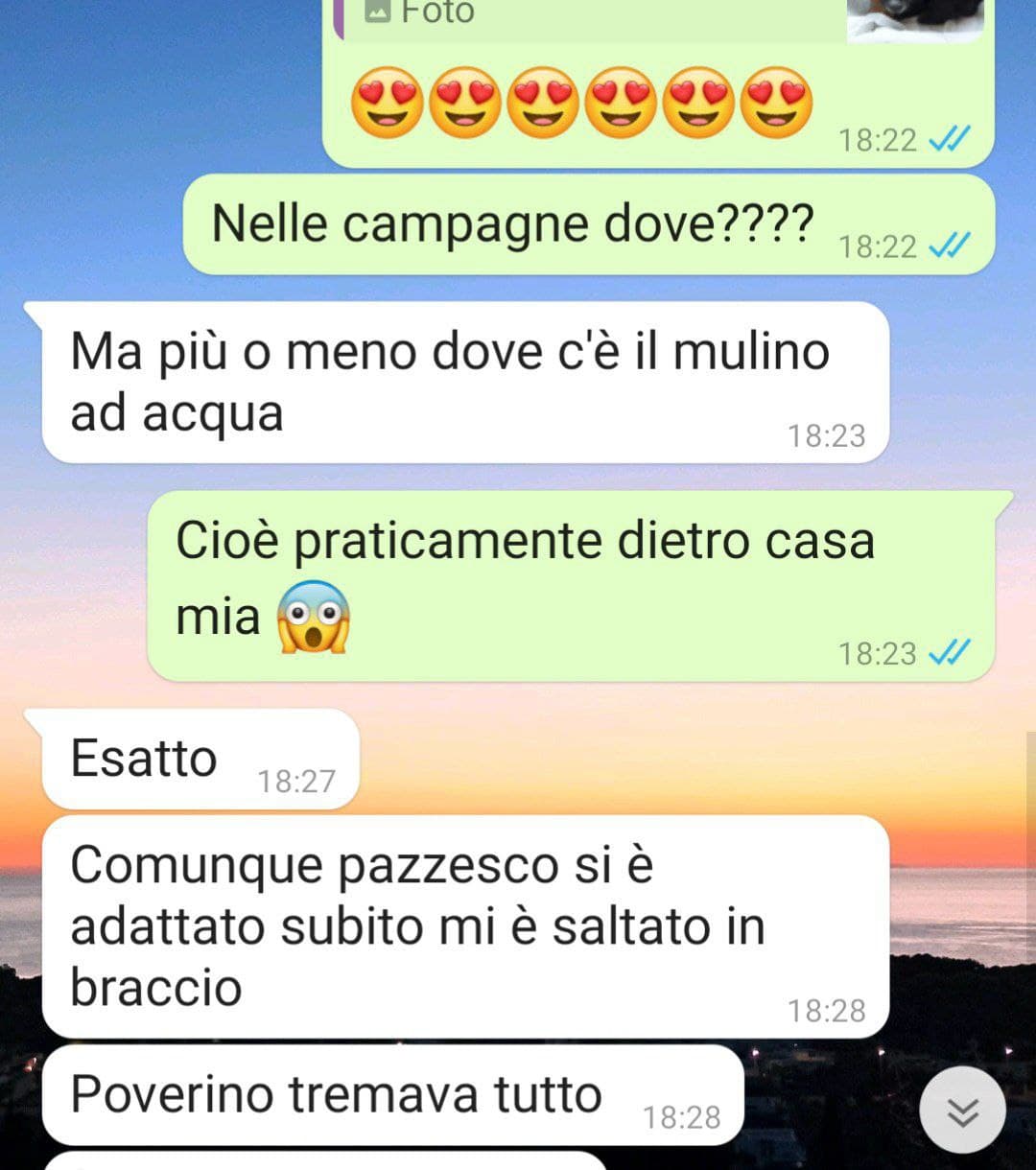Screen dimensions: 1036x1170
Task: Open the quoted photo thumbnail
Action: tap(915, 20)
